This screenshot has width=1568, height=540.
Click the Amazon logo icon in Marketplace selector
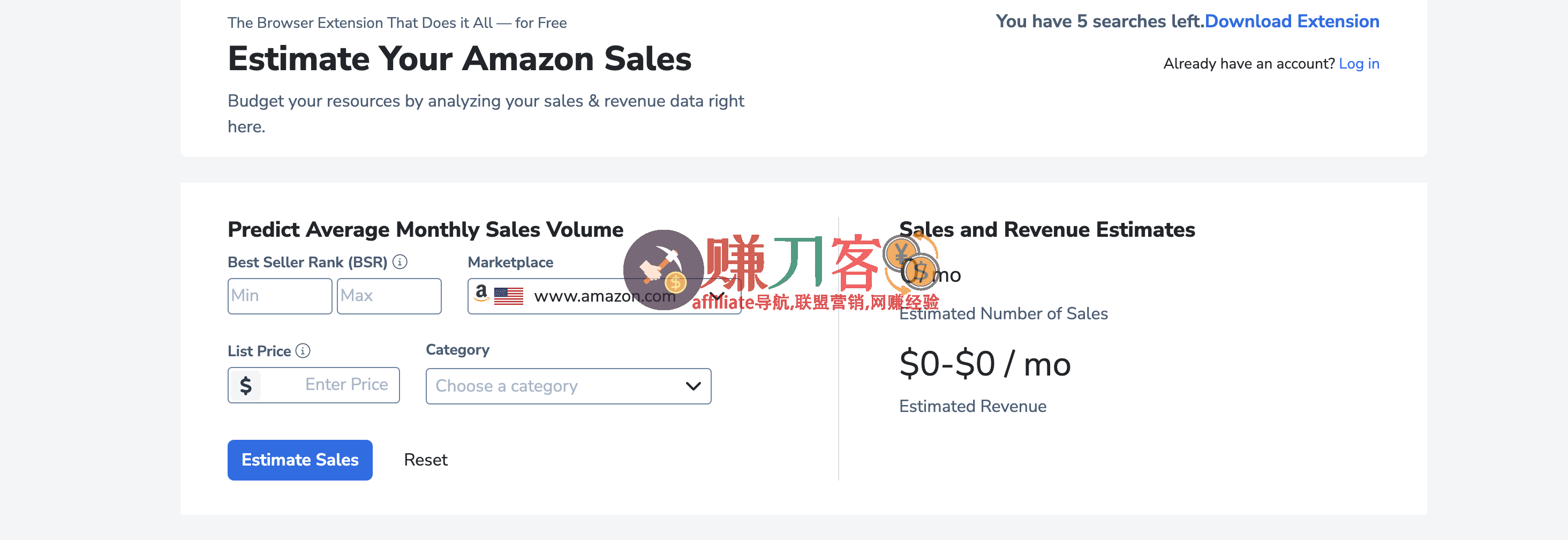click(481, 293)
